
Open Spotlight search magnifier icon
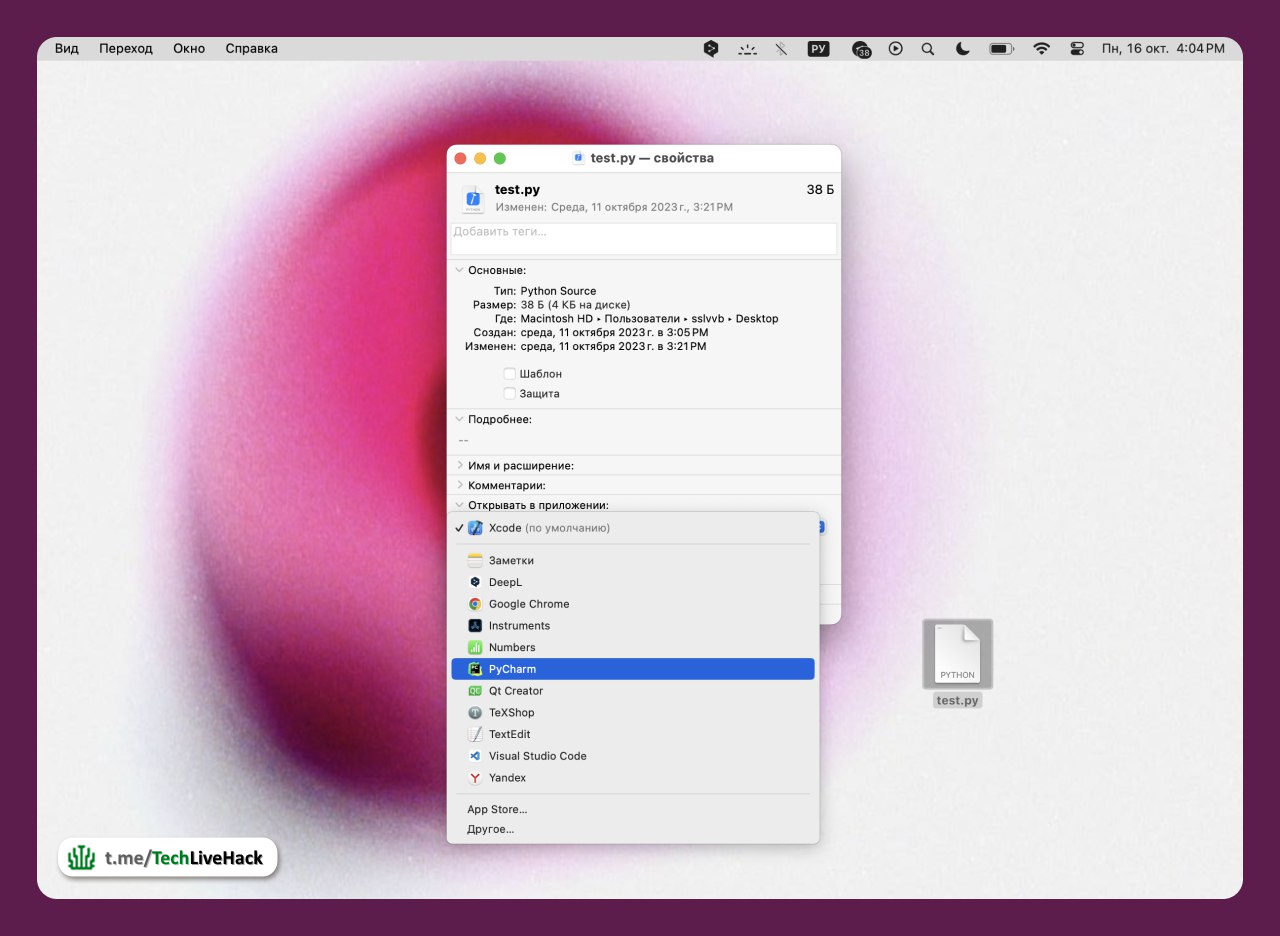[928, 48]
